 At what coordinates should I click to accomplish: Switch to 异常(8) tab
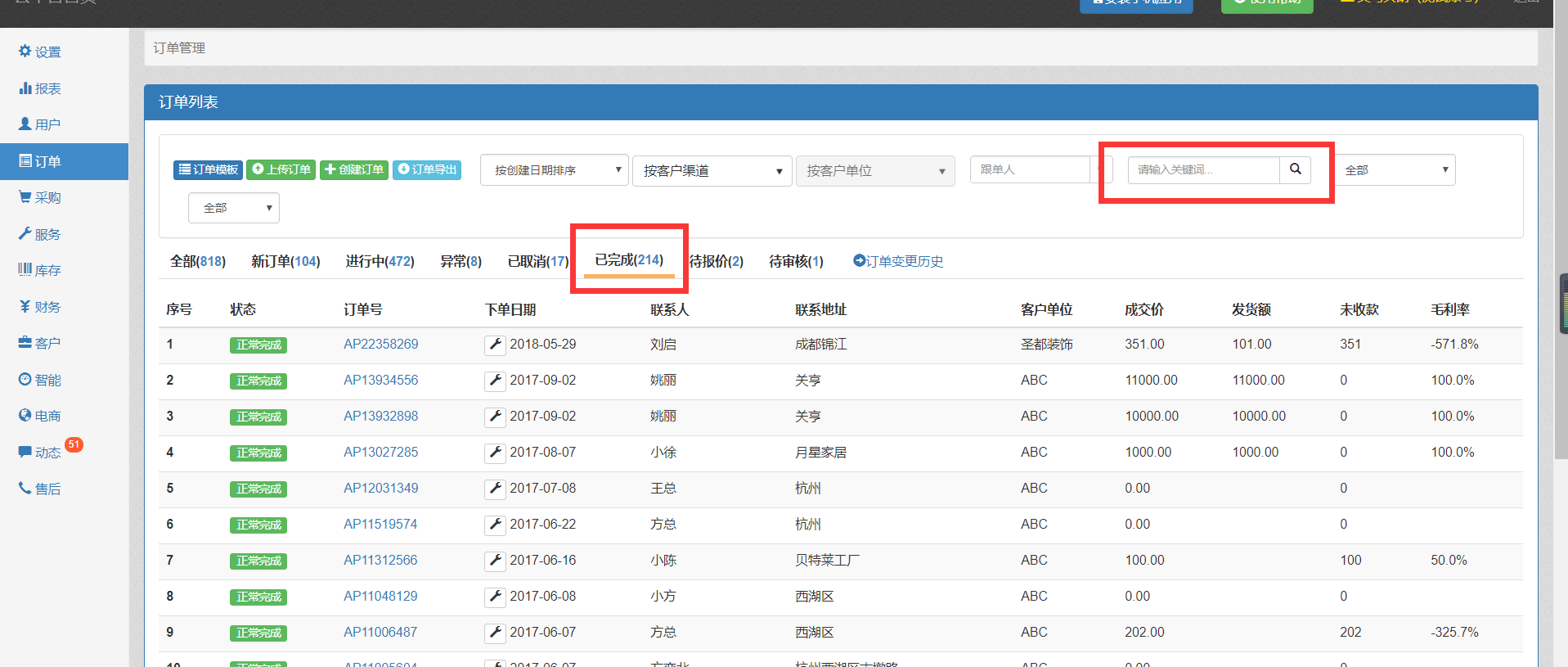pyautogui.click(x=461, y=261)
